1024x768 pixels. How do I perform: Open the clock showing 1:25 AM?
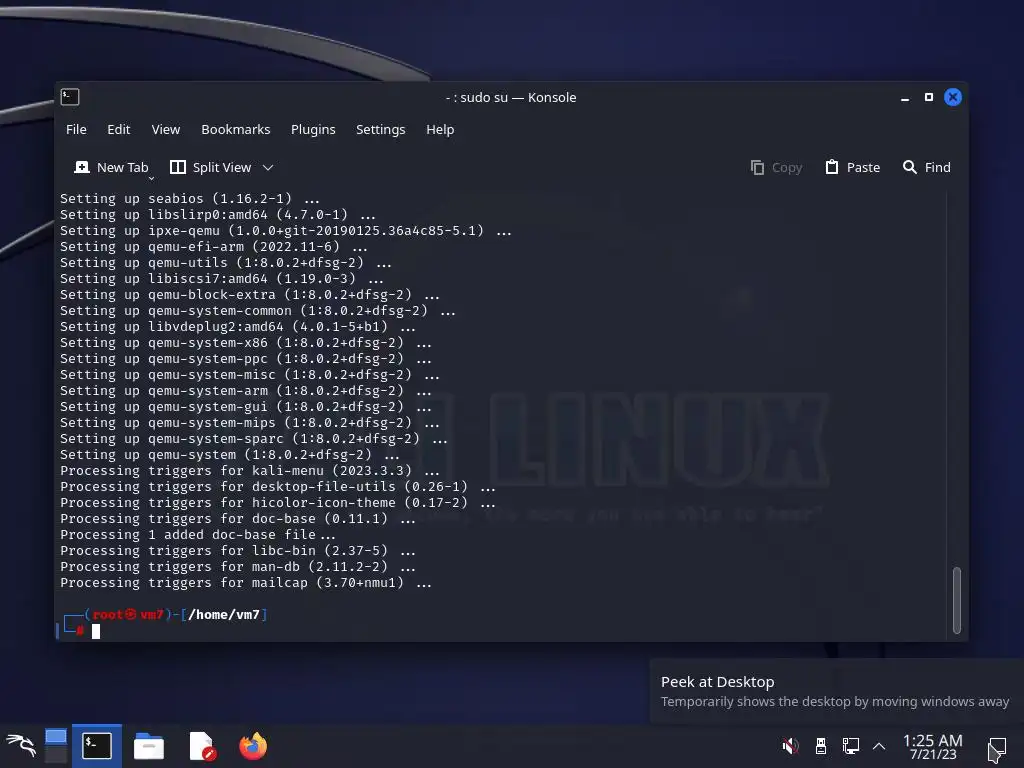(x=933, y=746)
